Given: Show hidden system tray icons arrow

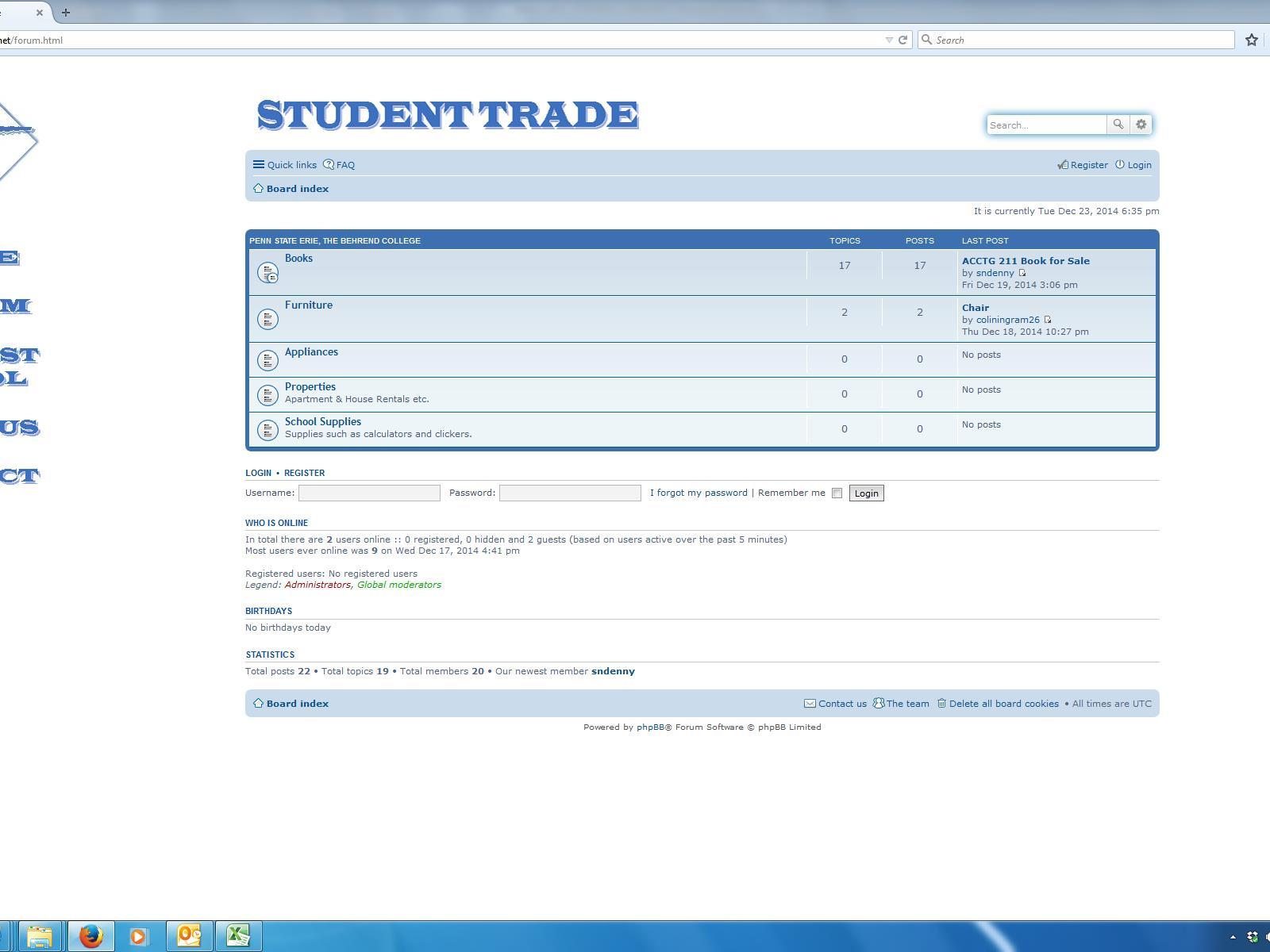Looking at the screenshot, I should (1233, 937).
